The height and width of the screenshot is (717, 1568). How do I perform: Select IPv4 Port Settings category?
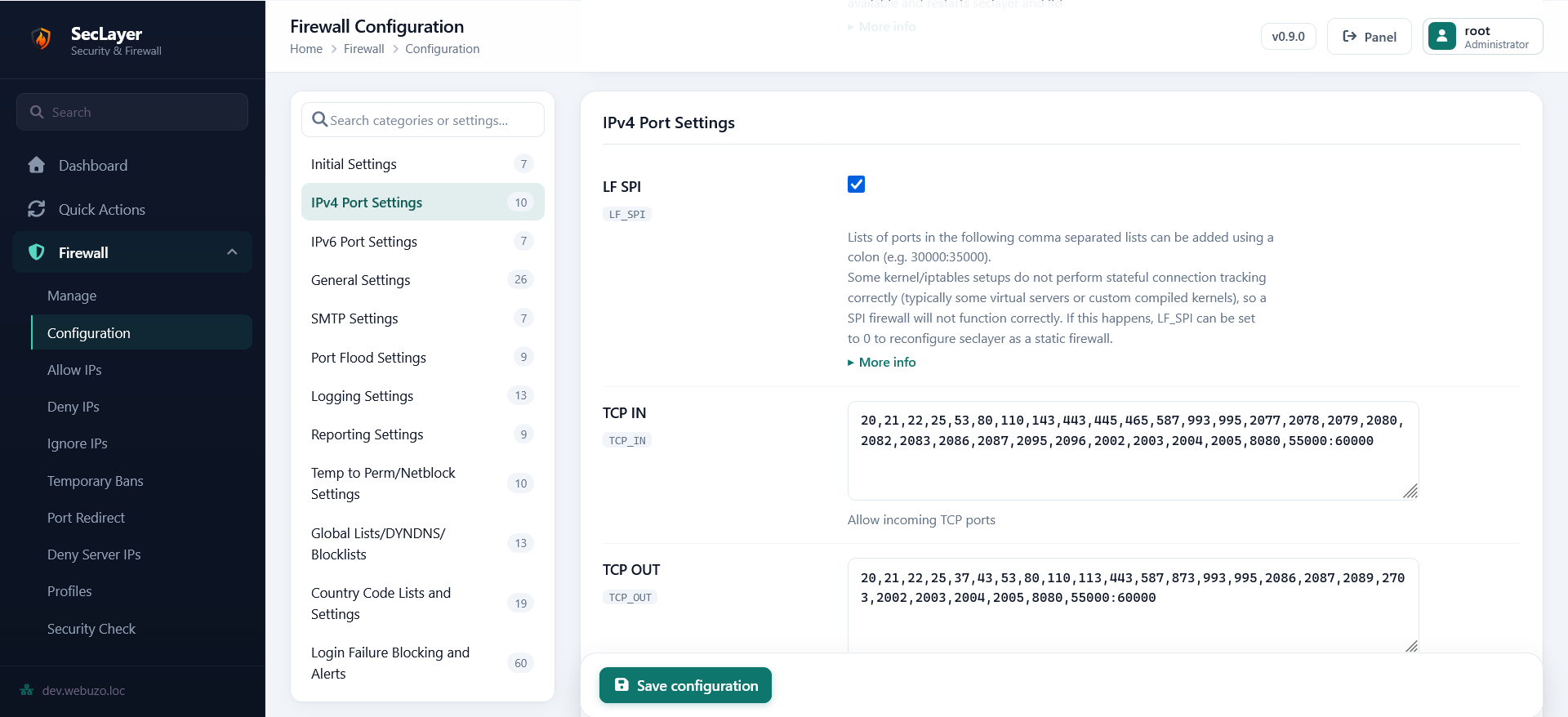[x=422, y=202]
